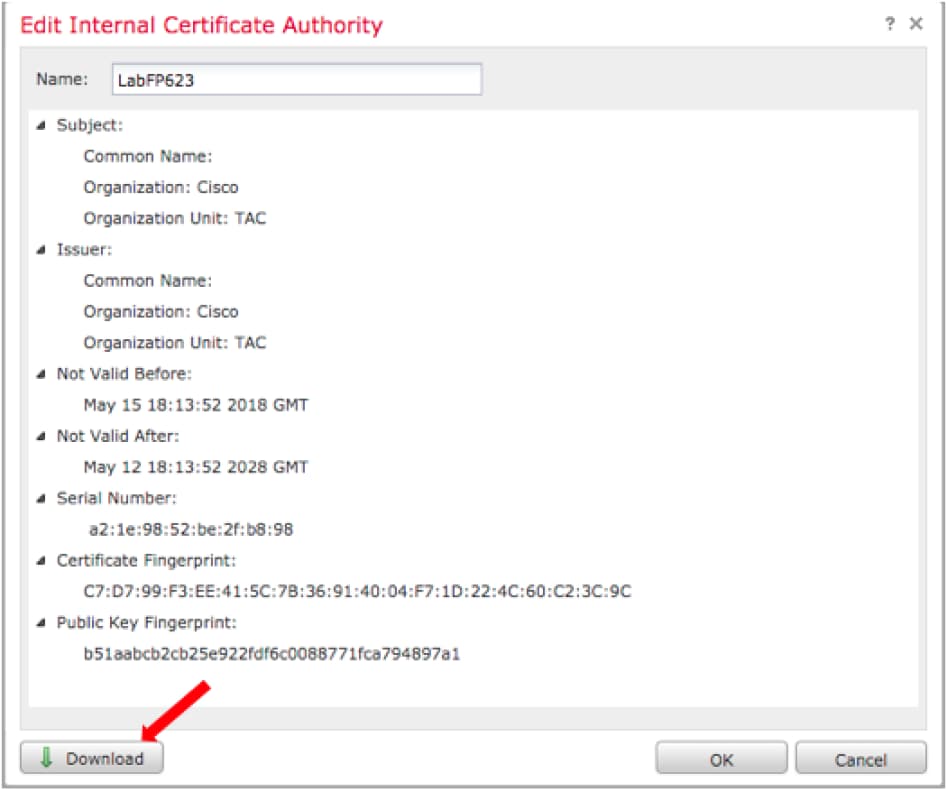Click the Edit Internal Certificate Authority title
The height and width of the screenshot is (792, 947).
tap(202, 25)
